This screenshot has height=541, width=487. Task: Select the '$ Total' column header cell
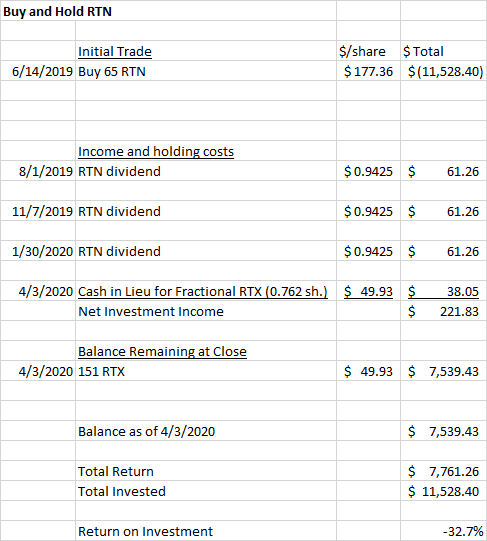(x=443, y=51)
